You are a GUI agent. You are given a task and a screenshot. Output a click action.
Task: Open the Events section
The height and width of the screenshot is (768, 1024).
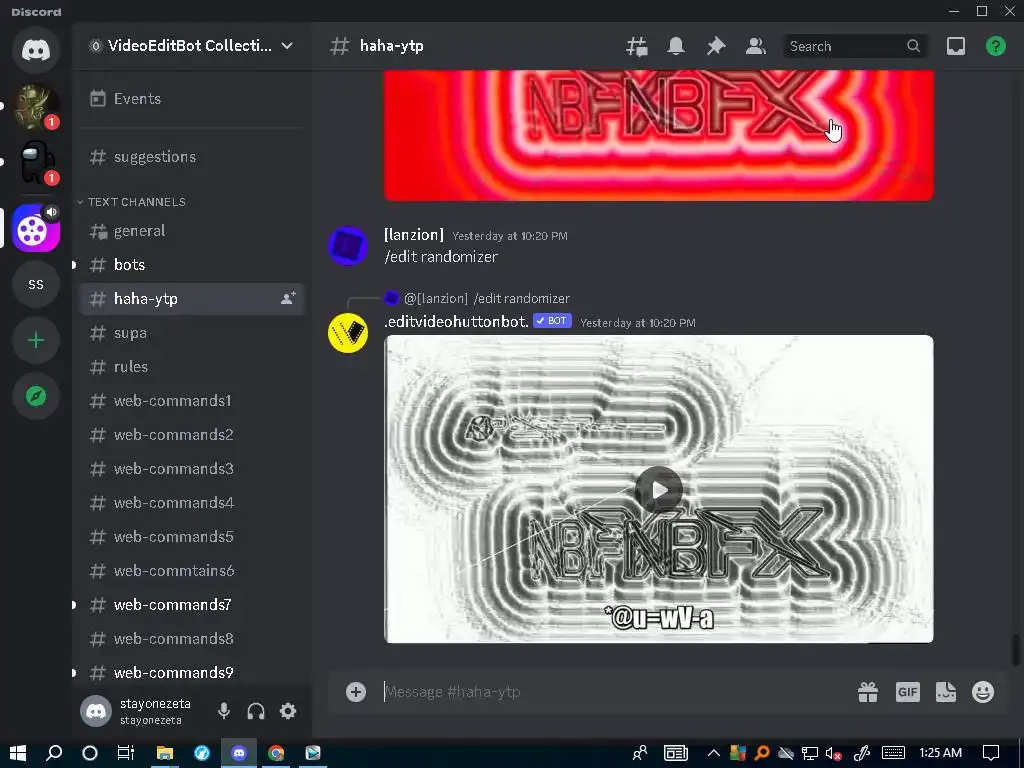(x=191, y=99)
